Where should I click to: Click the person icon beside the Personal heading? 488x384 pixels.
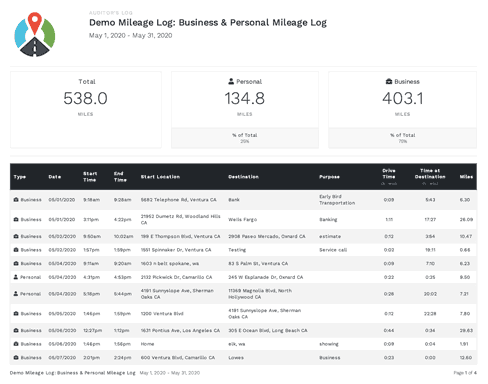tap(231, 81)
